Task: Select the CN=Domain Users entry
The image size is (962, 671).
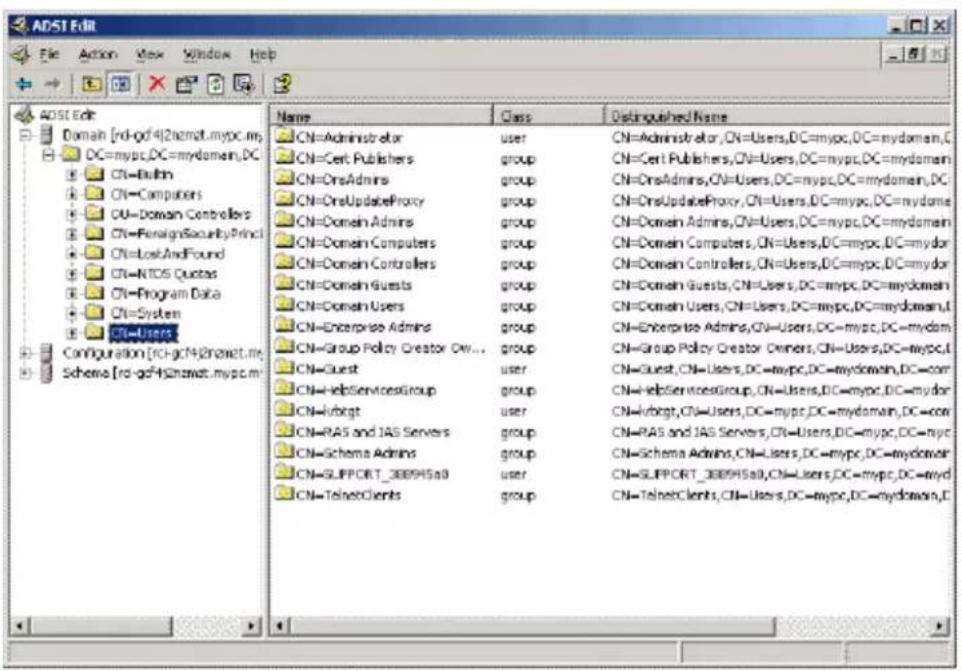Action: click(x=350, y=305)
